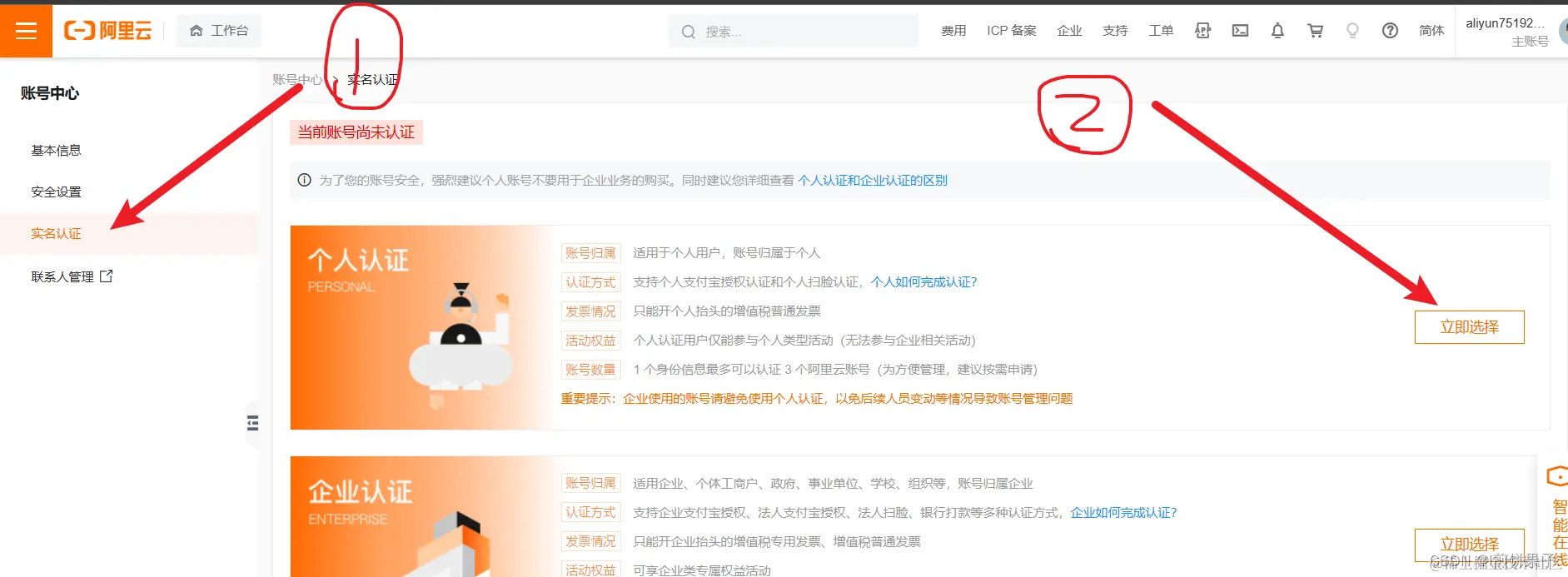Click the search magnifier icon
1568x577 pixels.
coord(688,32)
